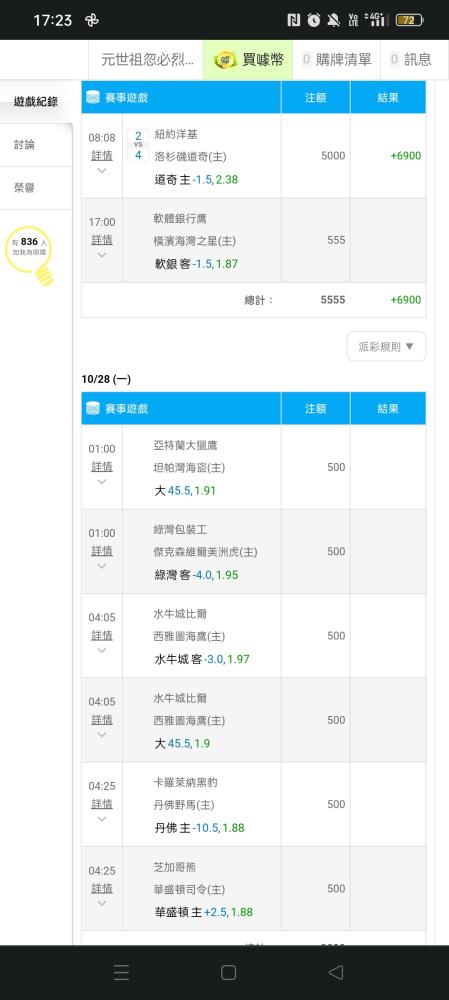The width and height of the screenshot is (449, 1000).
Task: Tap the Android recent apps menu icon
Action: 121,972
